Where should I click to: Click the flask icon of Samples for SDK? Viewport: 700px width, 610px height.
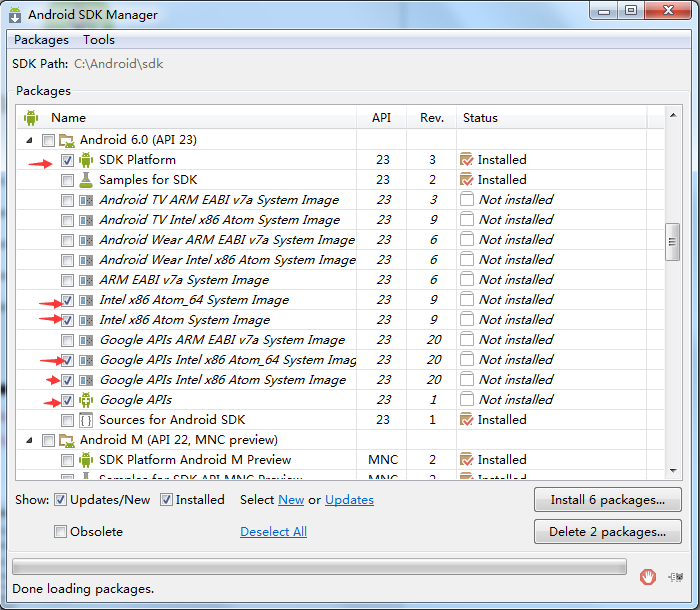[86, 180]
